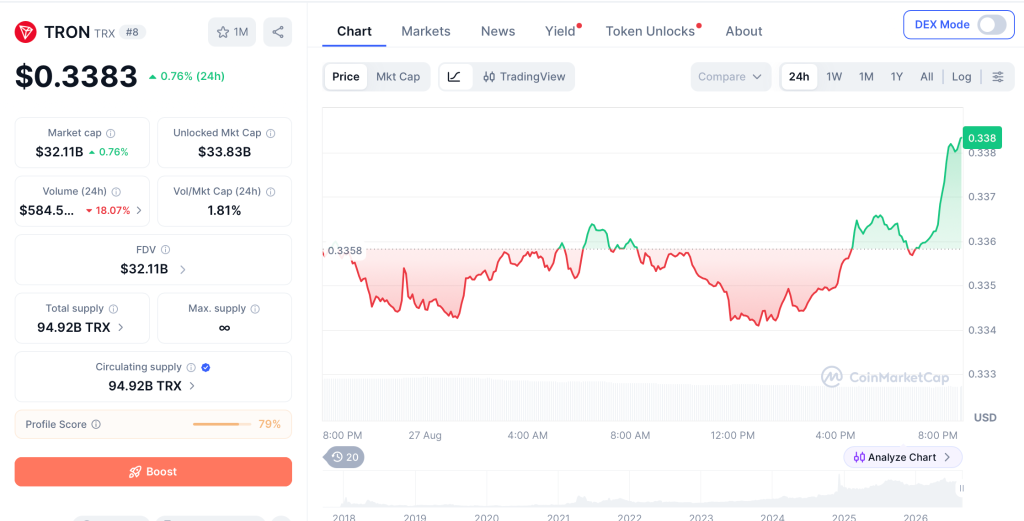
Task: Click the star watchlist button showing 1M
Action: (x=232, y=32)
